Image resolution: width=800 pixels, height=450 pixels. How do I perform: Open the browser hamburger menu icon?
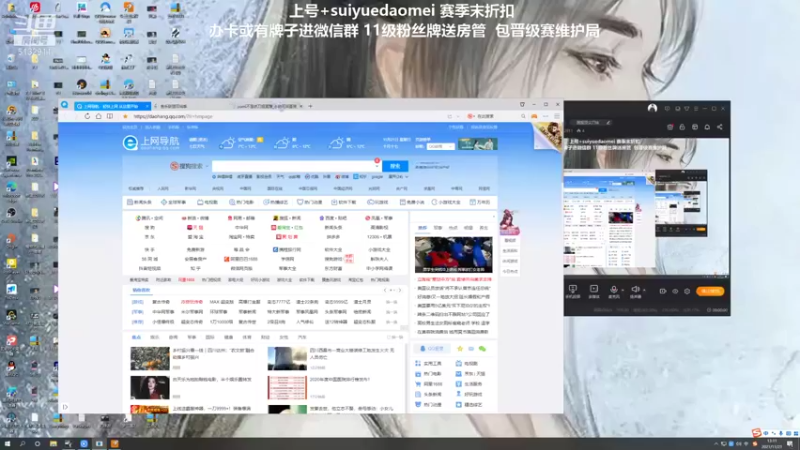coord(557,116)
